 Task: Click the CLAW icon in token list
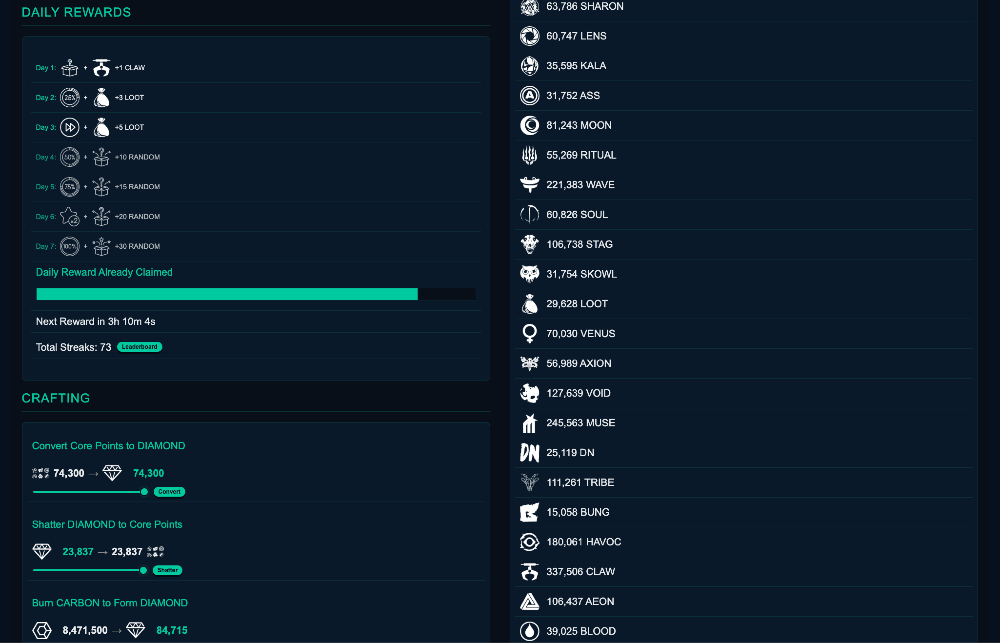(529, 572)
